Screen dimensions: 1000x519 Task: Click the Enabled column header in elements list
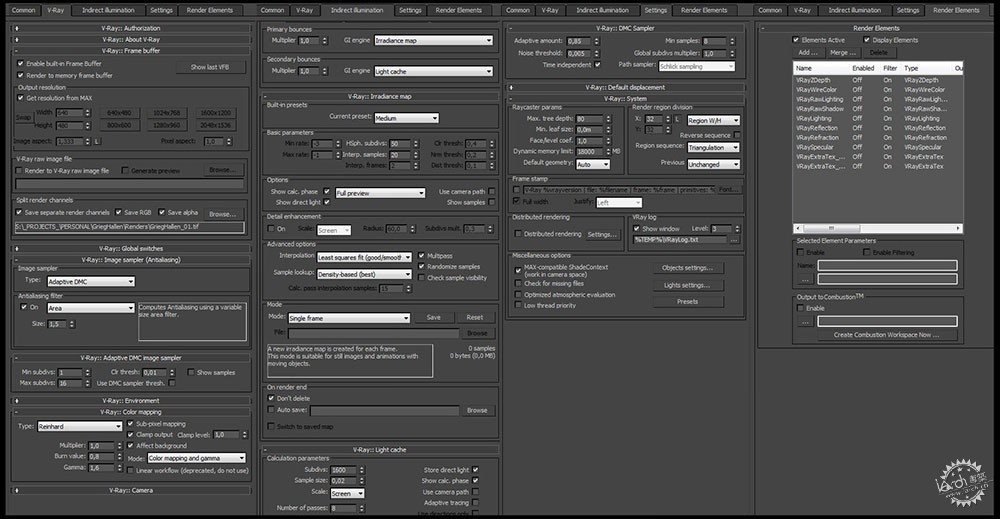(x=864, y=68)
